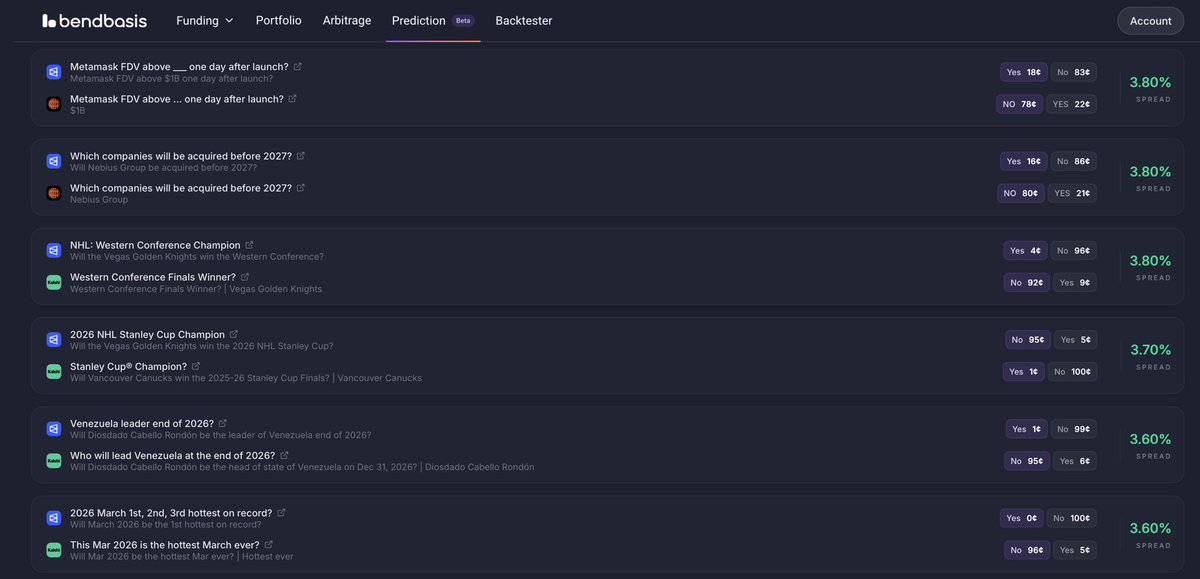Select the NO 80¢ price button

[x=1021, y=193]
